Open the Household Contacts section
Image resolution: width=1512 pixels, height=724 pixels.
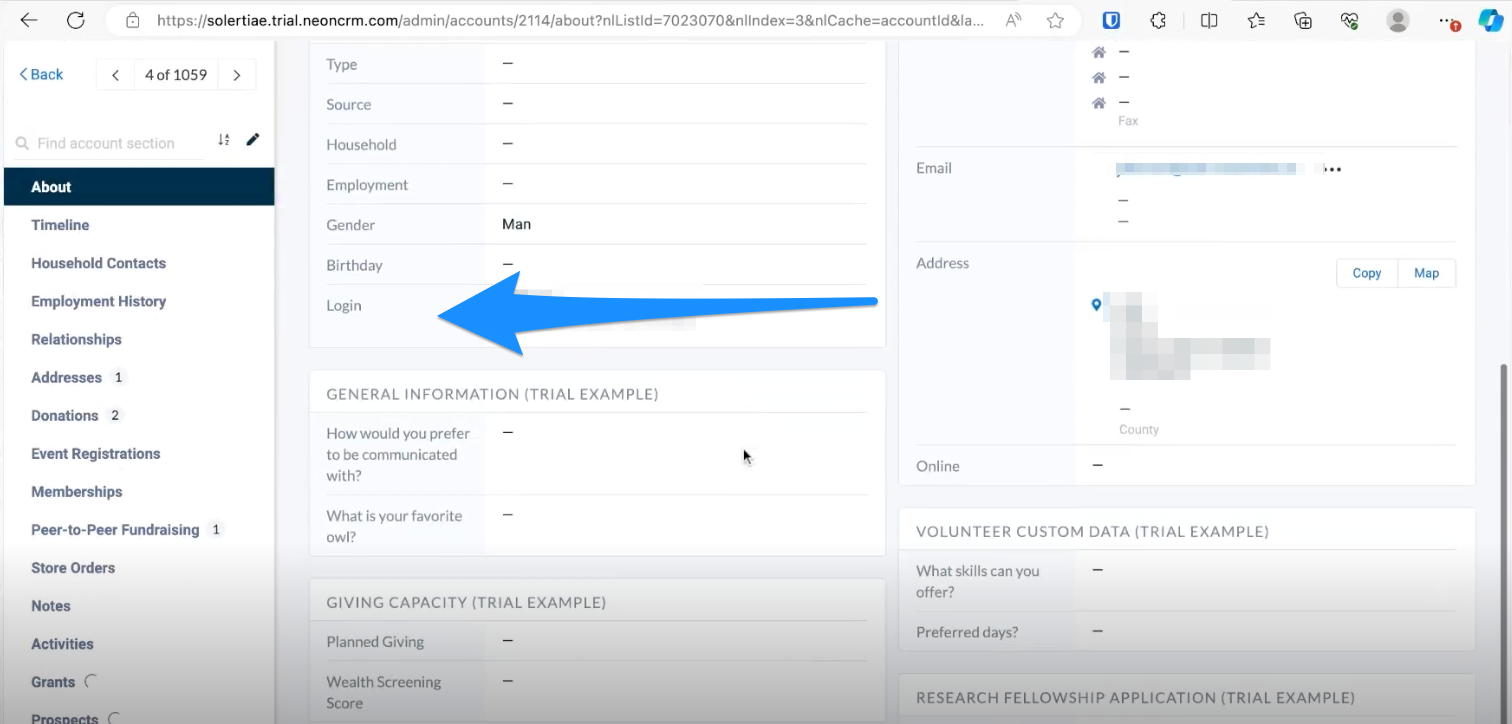98,263
